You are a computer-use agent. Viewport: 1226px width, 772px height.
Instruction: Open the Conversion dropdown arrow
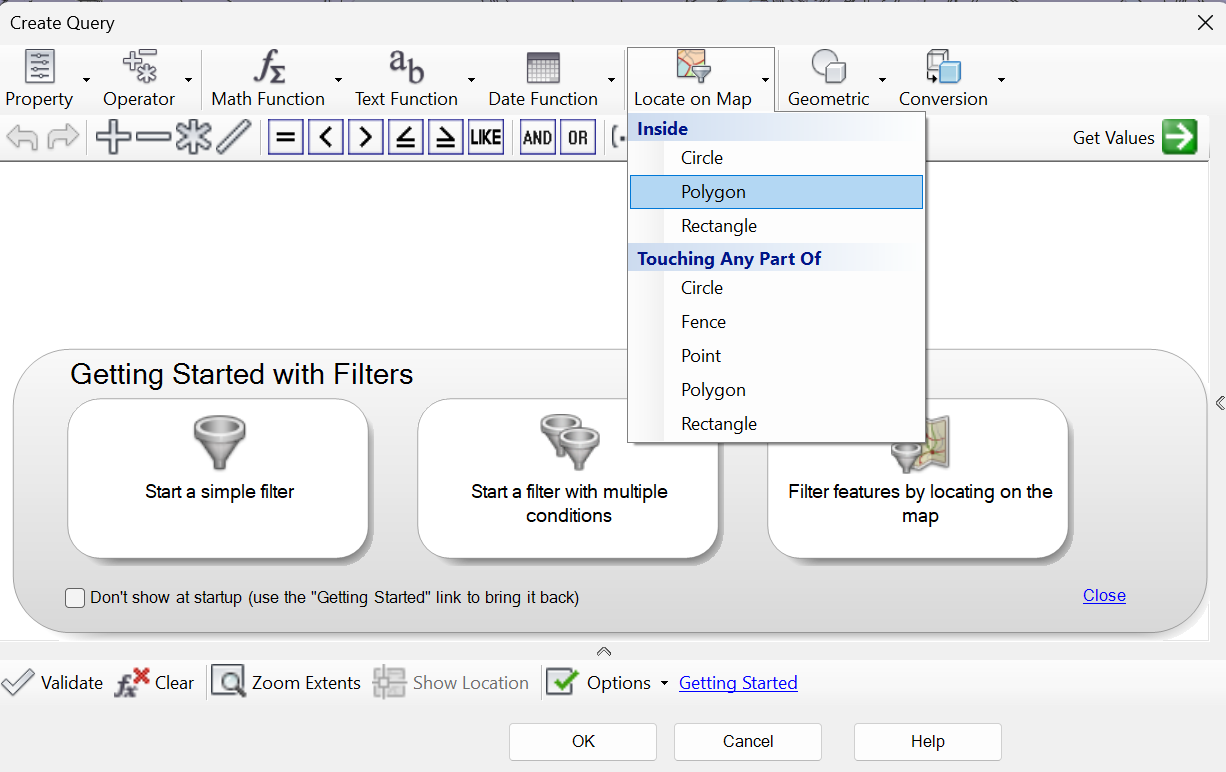coord(1001,80)
